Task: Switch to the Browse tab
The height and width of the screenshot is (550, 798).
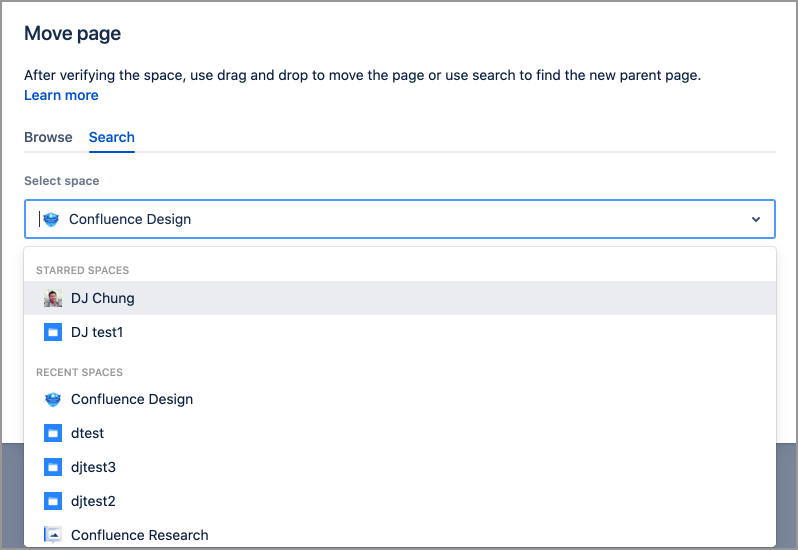Action: [48, 137]
